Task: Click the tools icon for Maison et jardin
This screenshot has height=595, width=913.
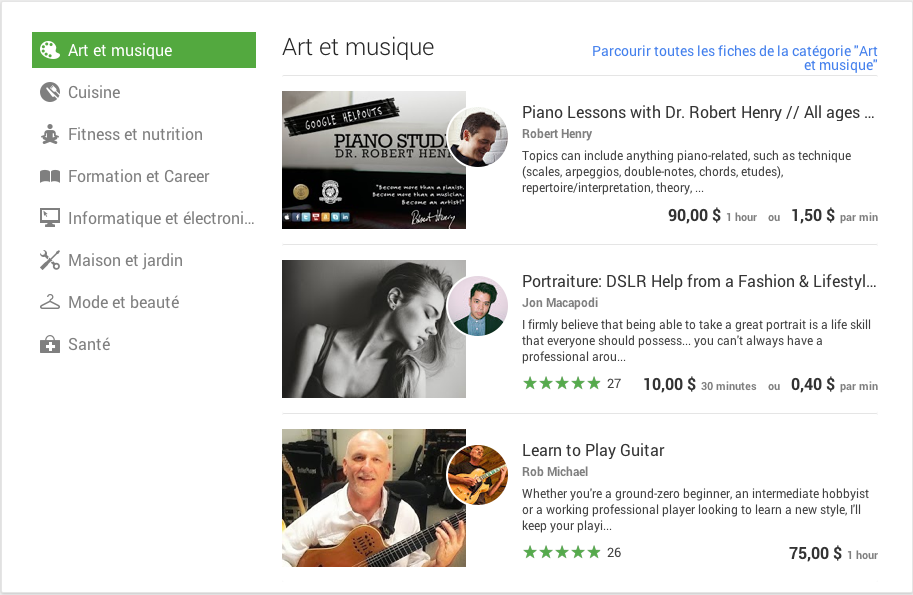Action: pyautogui.click(x=49, y=260)
